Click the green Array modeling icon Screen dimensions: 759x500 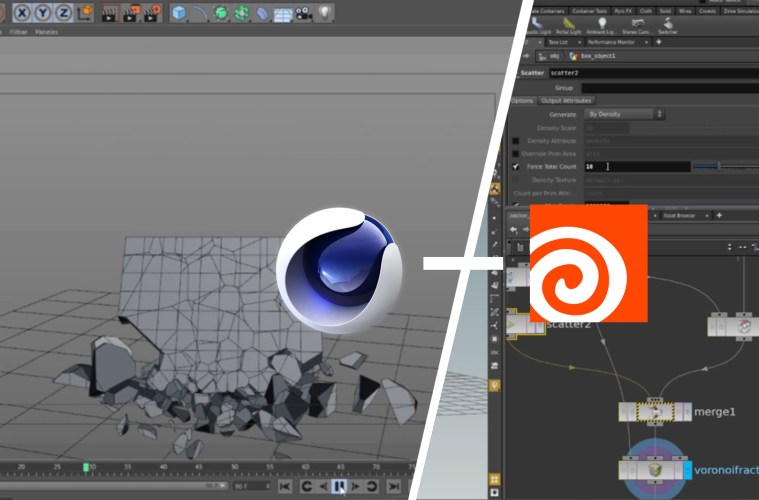click(x=241, y=13)
